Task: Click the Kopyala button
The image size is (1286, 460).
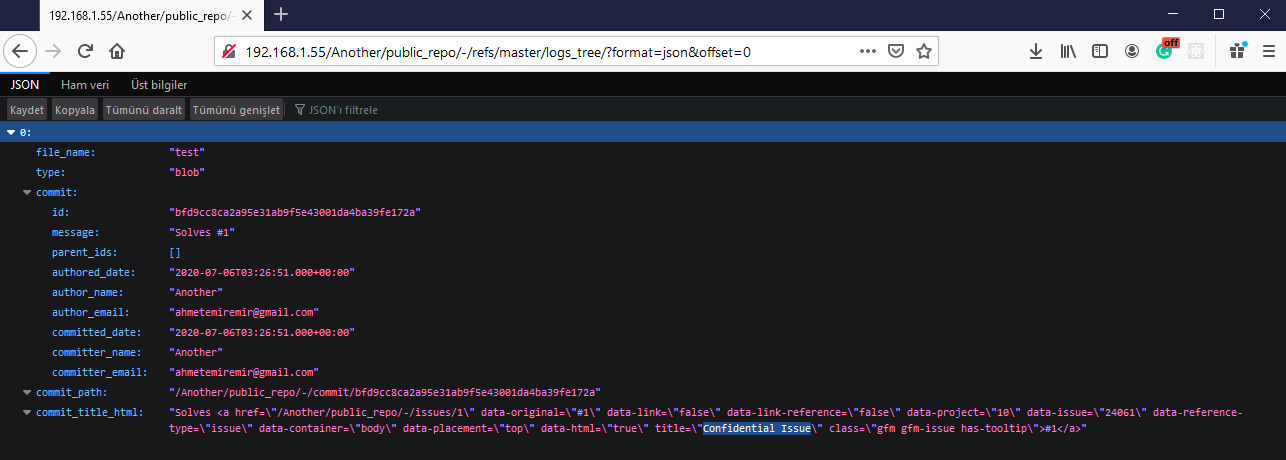Action: [x=75, y=109]
